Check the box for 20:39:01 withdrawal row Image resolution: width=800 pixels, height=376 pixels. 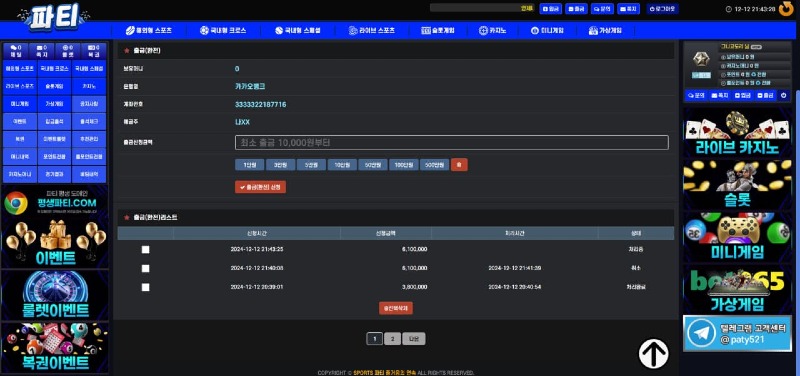coord(145,287)
